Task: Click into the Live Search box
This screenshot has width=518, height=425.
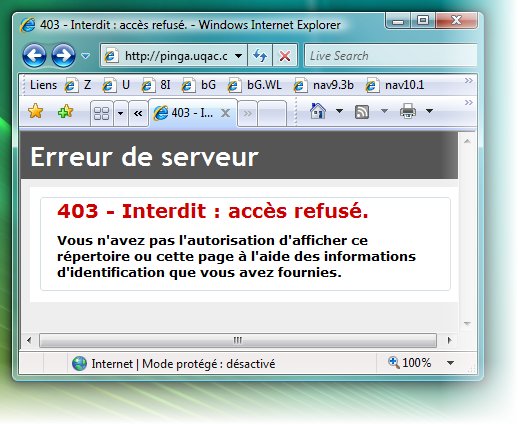Action: (x=390, y=56)
